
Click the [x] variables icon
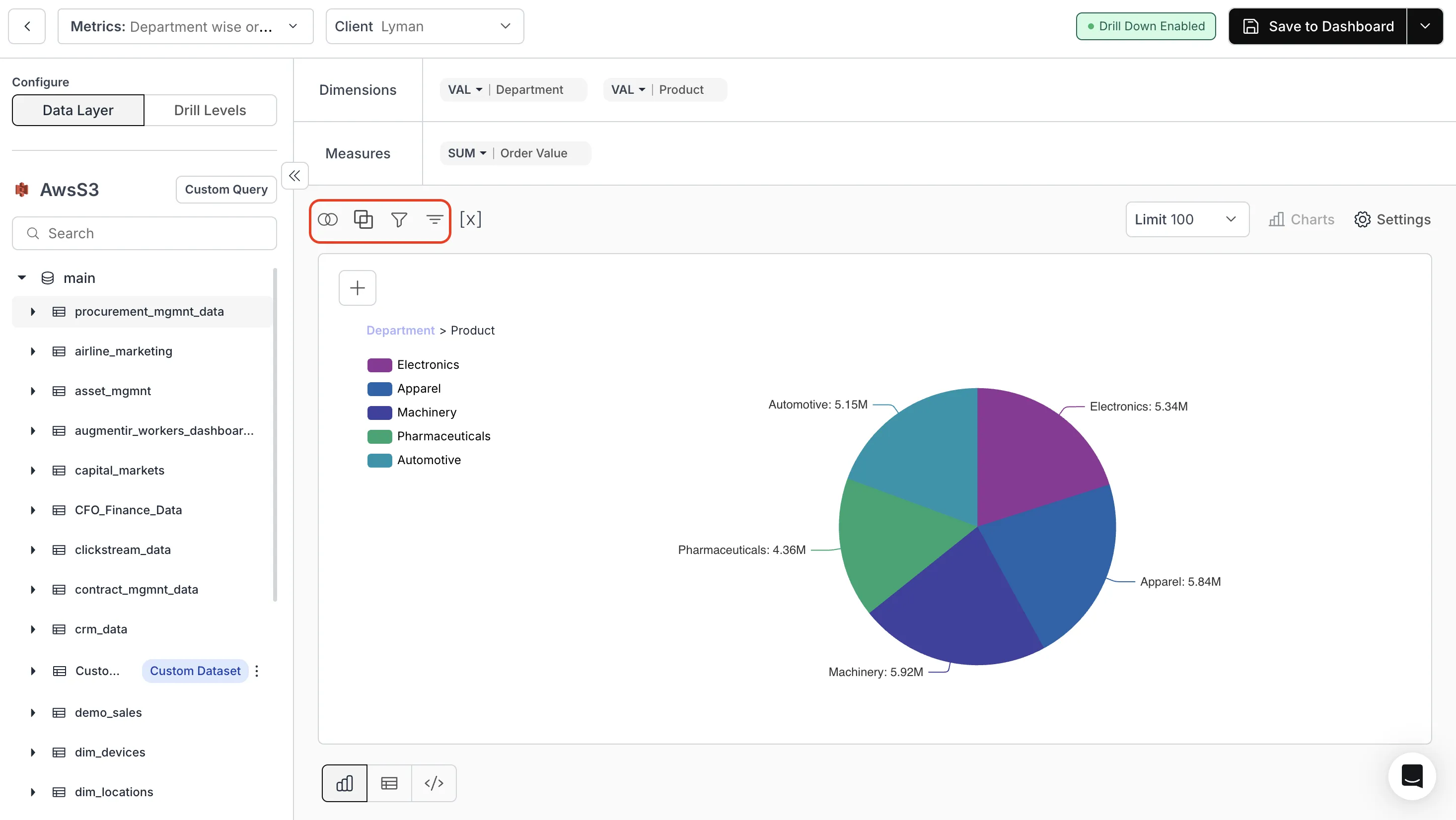pyautogui.click(x=470, y=219)
